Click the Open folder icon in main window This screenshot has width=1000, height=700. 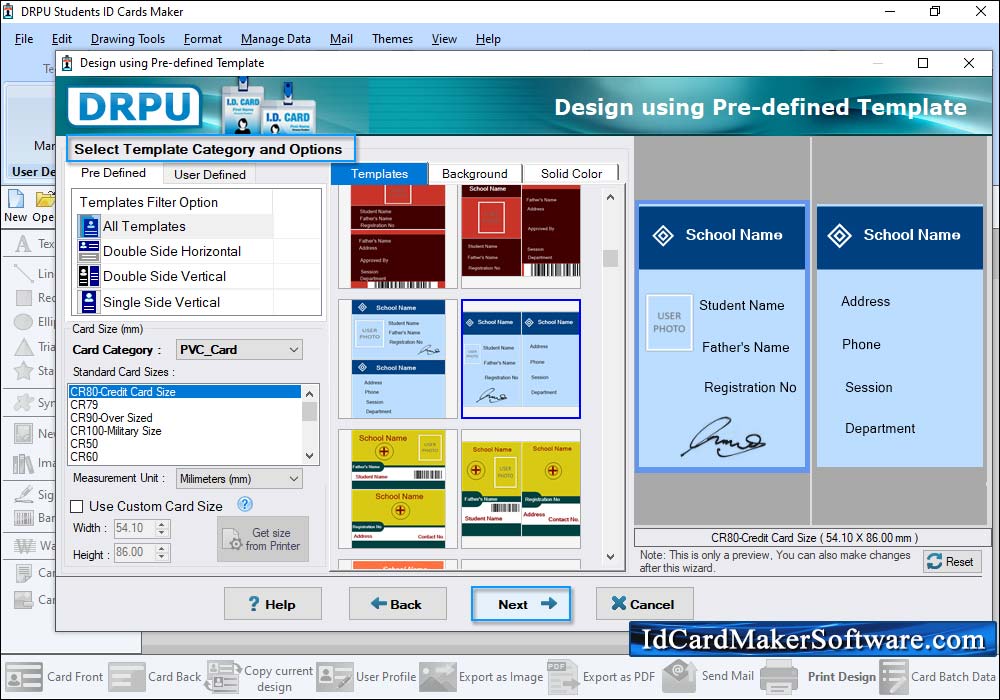coord(45,199)
